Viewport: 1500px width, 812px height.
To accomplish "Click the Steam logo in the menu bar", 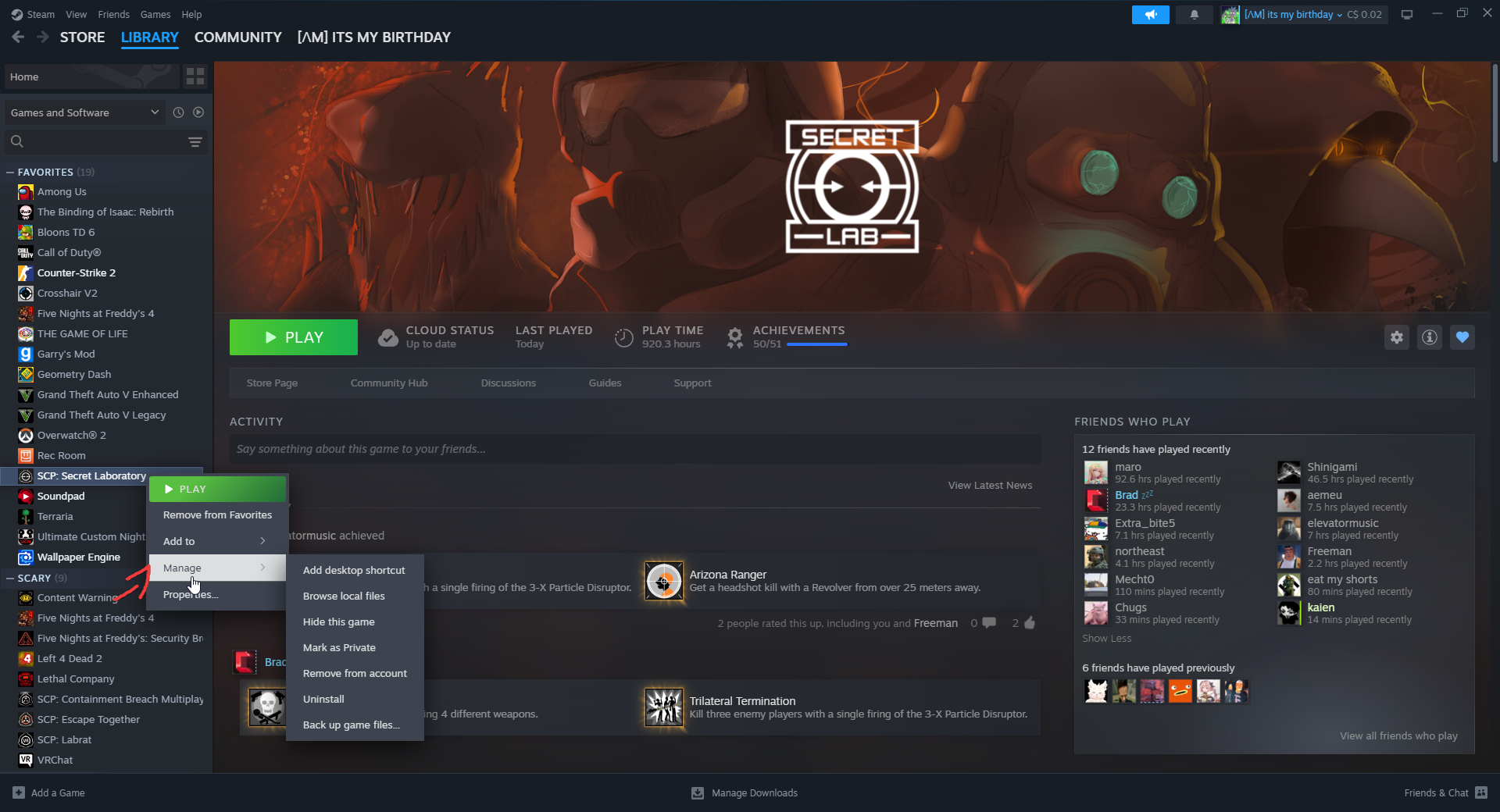I will 17,14.
